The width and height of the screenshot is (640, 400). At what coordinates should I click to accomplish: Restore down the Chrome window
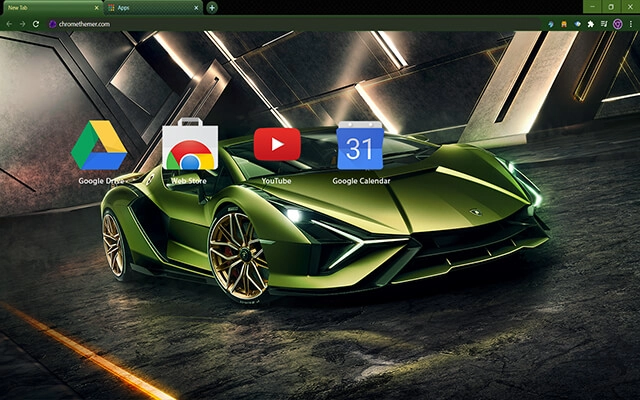(611, 7)
